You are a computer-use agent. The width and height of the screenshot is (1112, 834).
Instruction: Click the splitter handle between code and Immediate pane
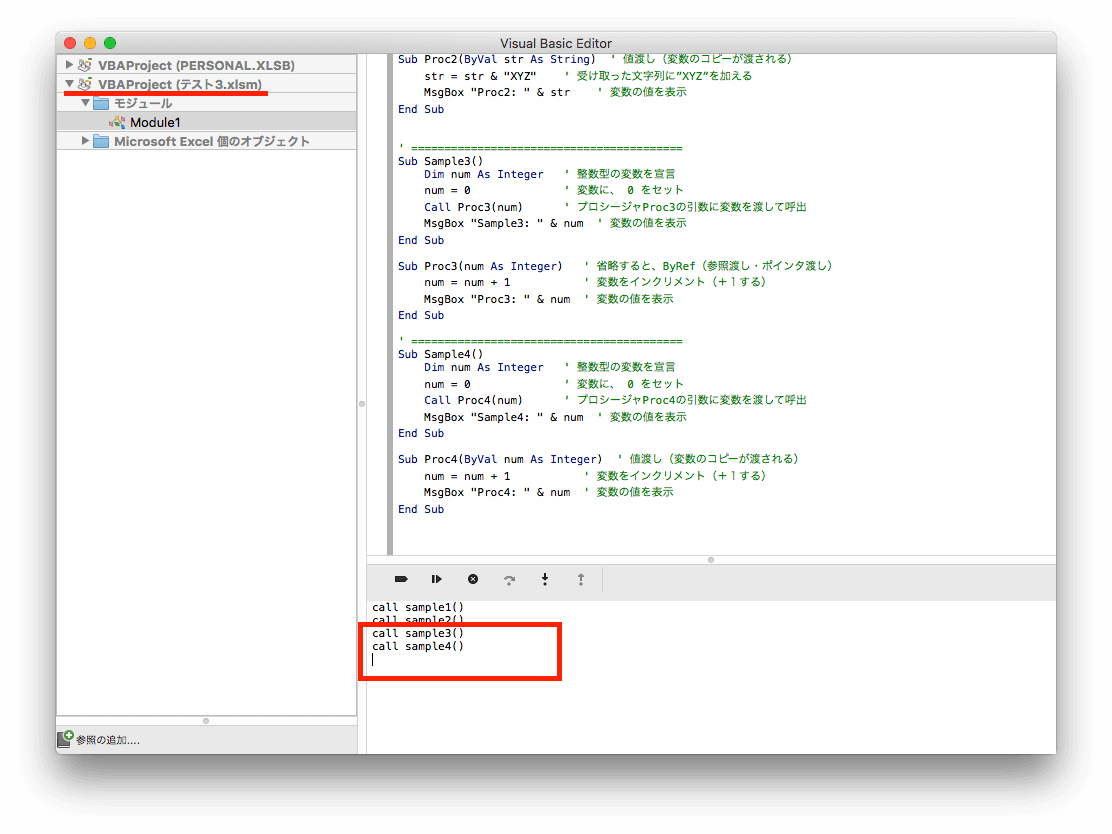click(711, 560)
